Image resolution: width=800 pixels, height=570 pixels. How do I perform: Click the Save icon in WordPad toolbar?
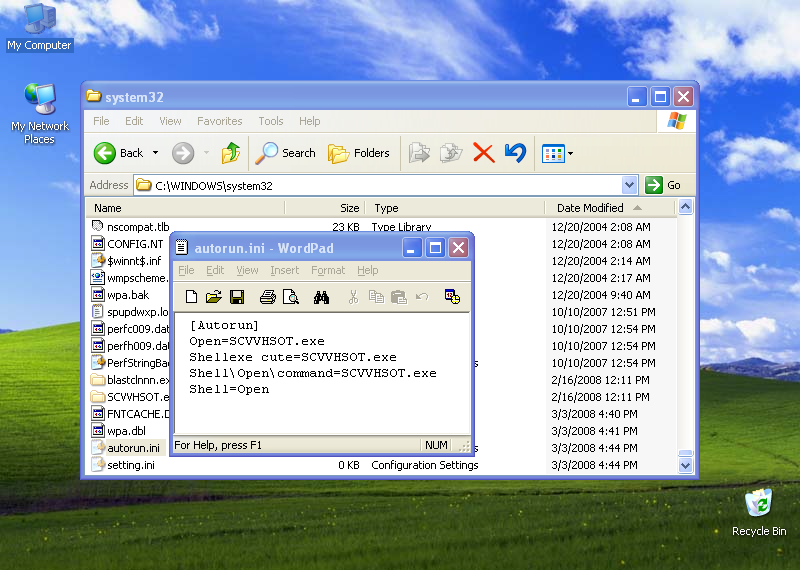pos(237,296)
